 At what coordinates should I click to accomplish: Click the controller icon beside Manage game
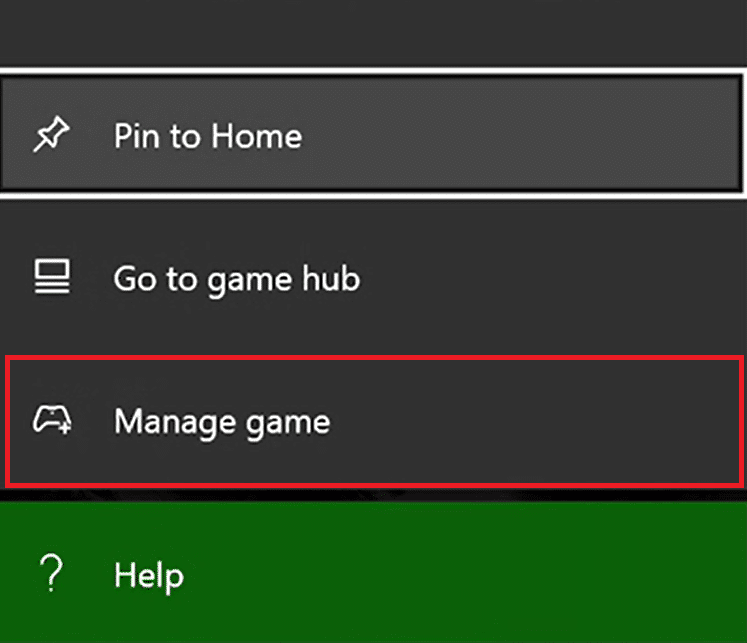pyautogui.click(x=50, y=421)
